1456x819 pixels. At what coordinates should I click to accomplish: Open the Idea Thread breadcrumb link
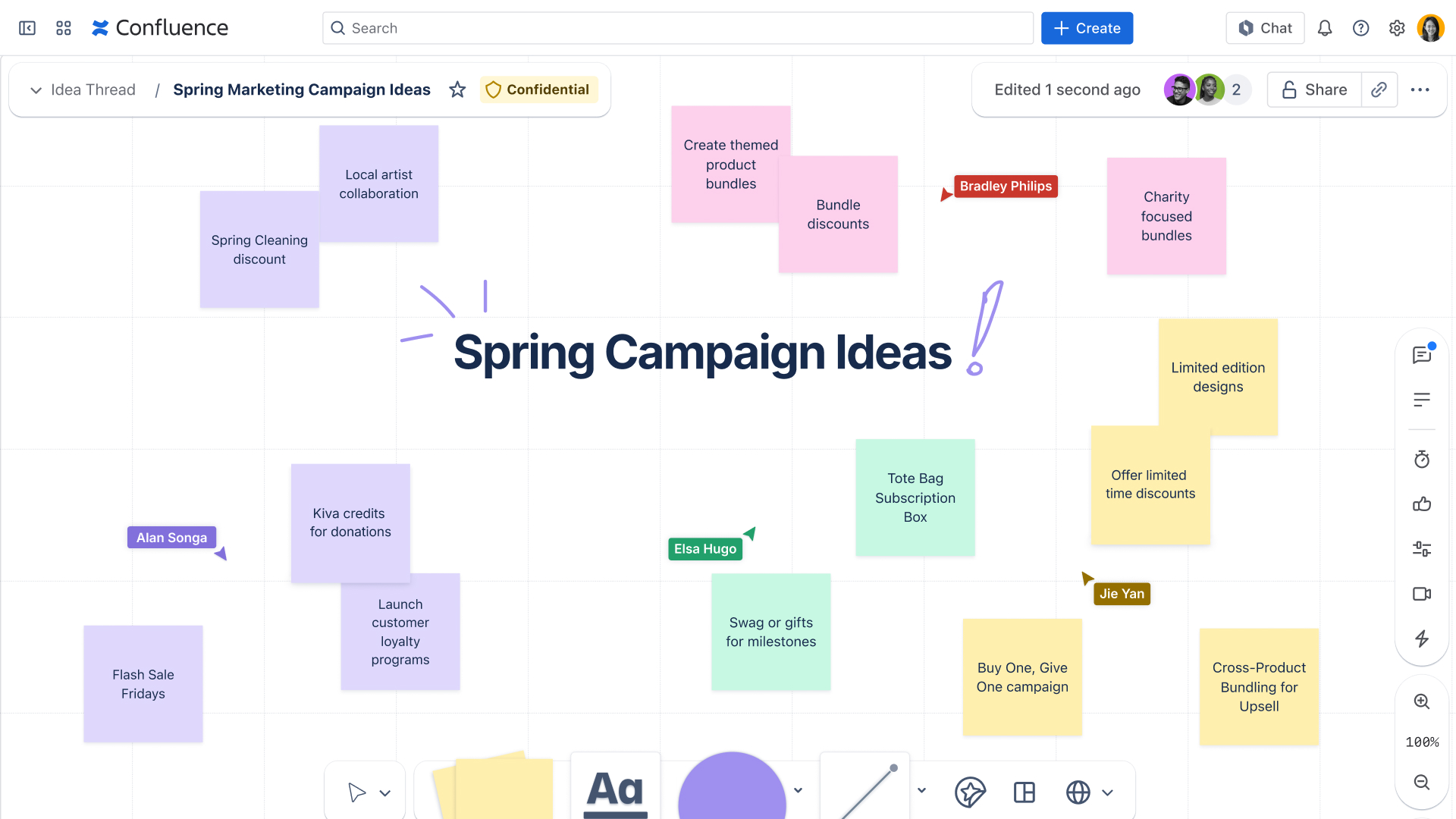click(93, 89)
